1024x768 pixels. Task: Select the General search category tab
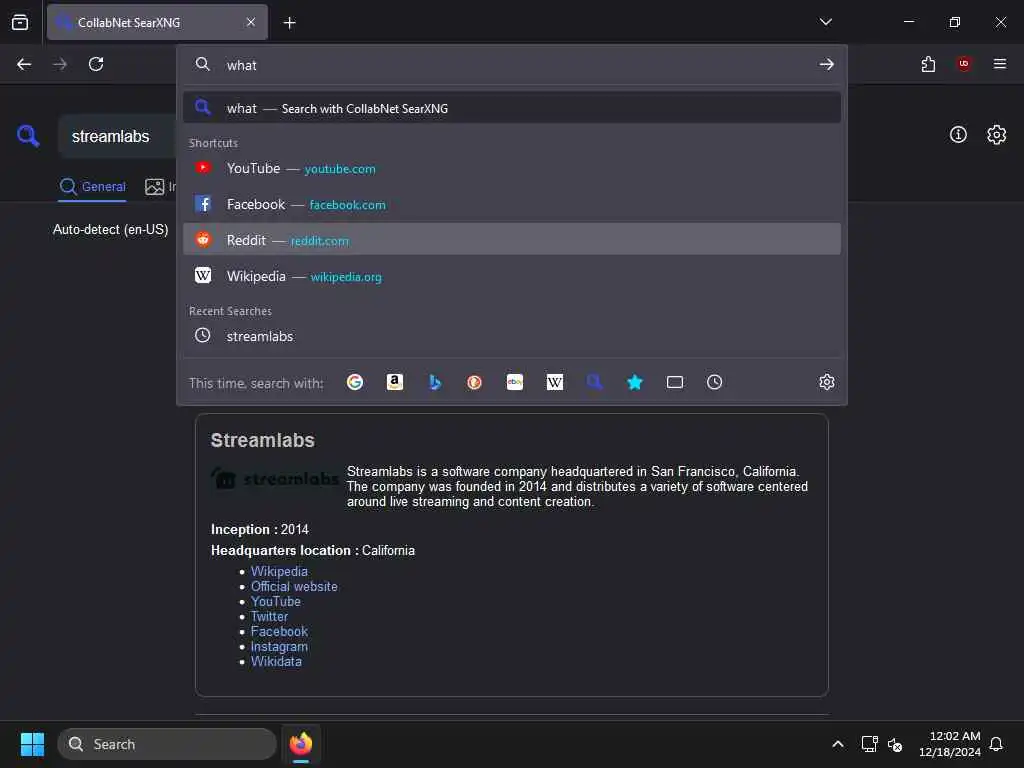pyautogui.click(x=92, y=187)
